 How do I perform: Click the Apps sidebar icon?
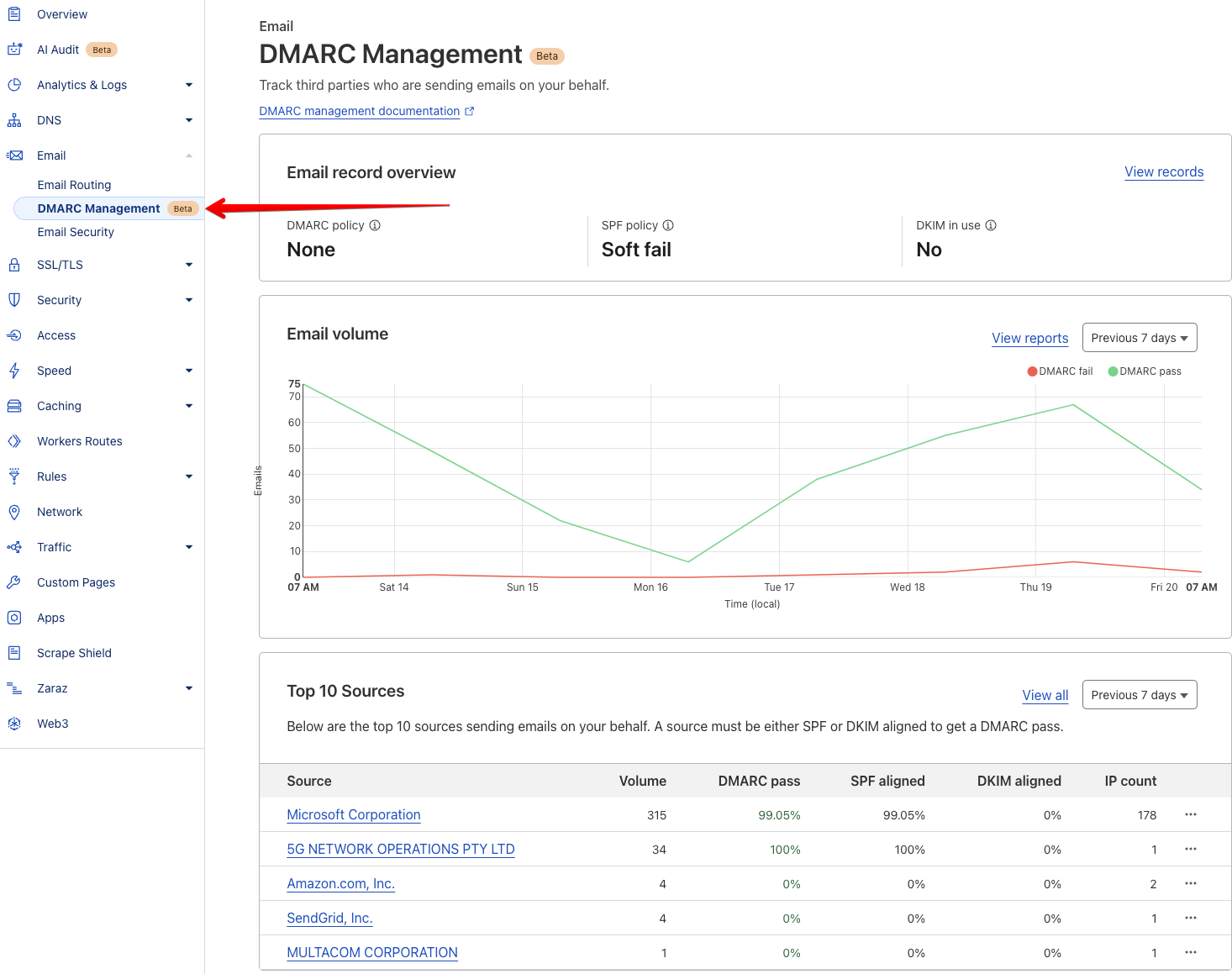pyautogui.click(x=14, y=618)
